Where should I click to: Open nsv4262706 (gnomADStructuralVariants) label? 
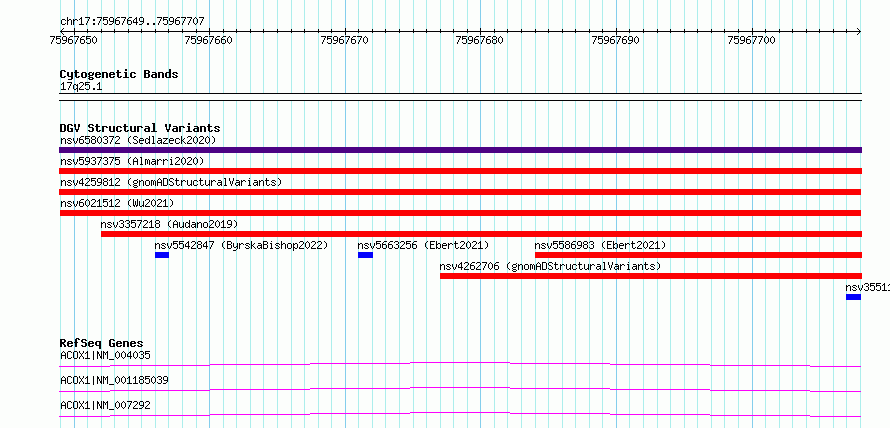(x=551, y=266)
